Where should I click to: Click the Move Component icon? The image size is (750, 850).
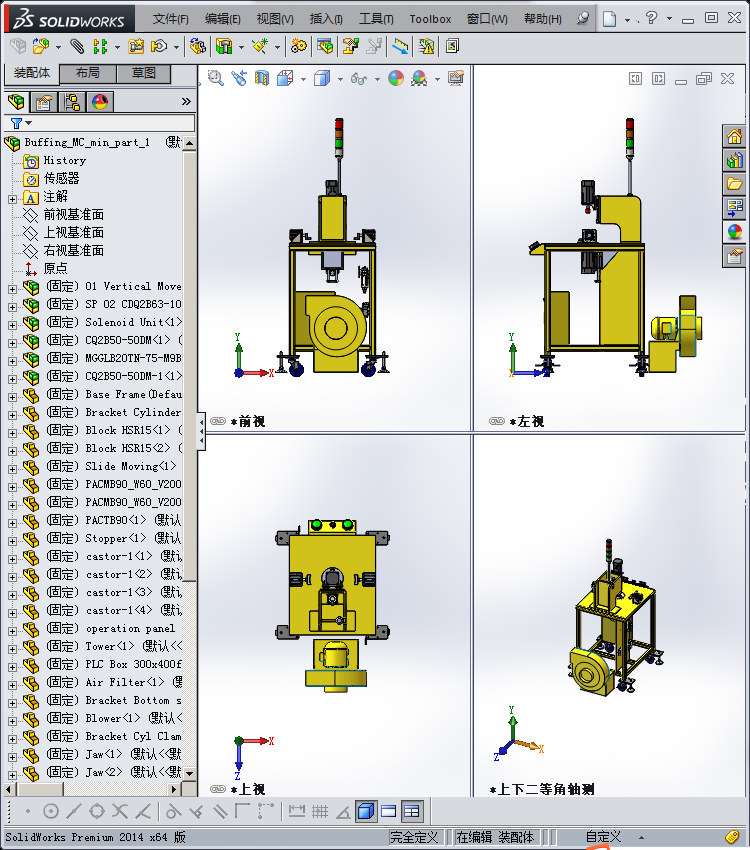(x=159, y=46)
